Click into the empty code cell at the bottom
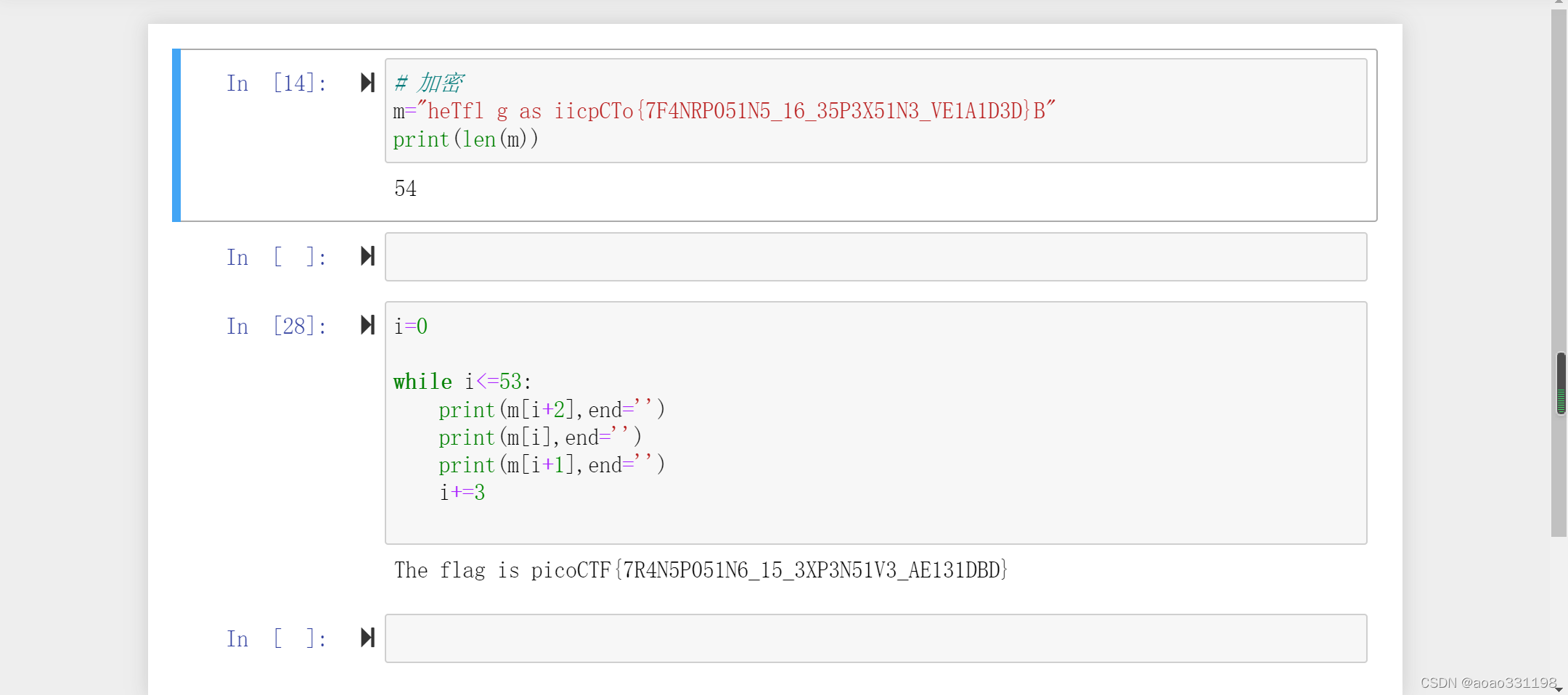Screen dimensions: 1568x695 tap(875, 638)
